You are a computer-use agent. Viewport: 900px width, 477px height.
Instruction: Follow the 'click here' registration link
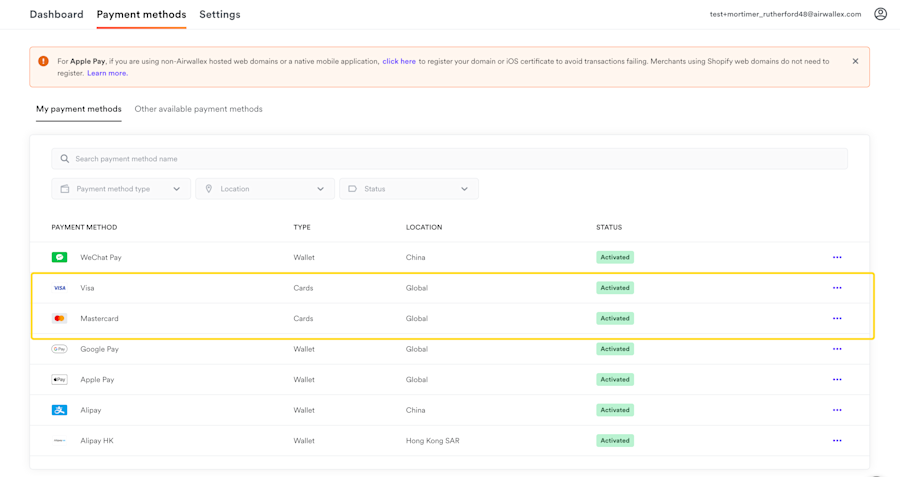click(399, 61)
